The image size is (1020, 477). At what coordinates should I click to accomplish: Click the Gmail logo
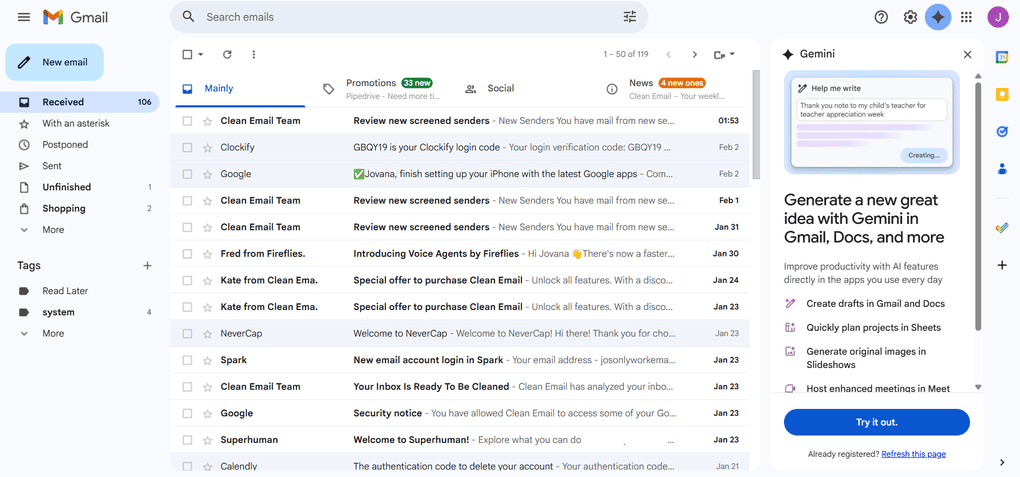(75, 17)
